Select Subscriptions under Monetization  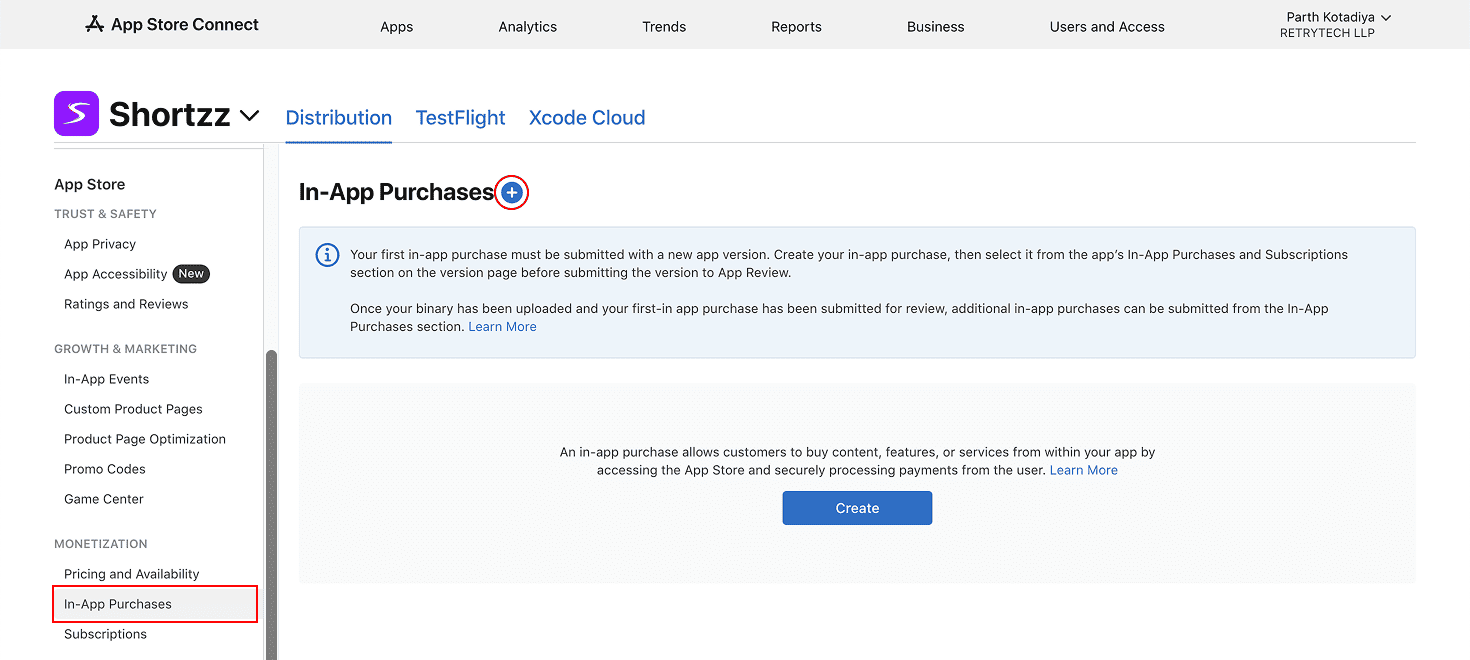click(105, 634)
